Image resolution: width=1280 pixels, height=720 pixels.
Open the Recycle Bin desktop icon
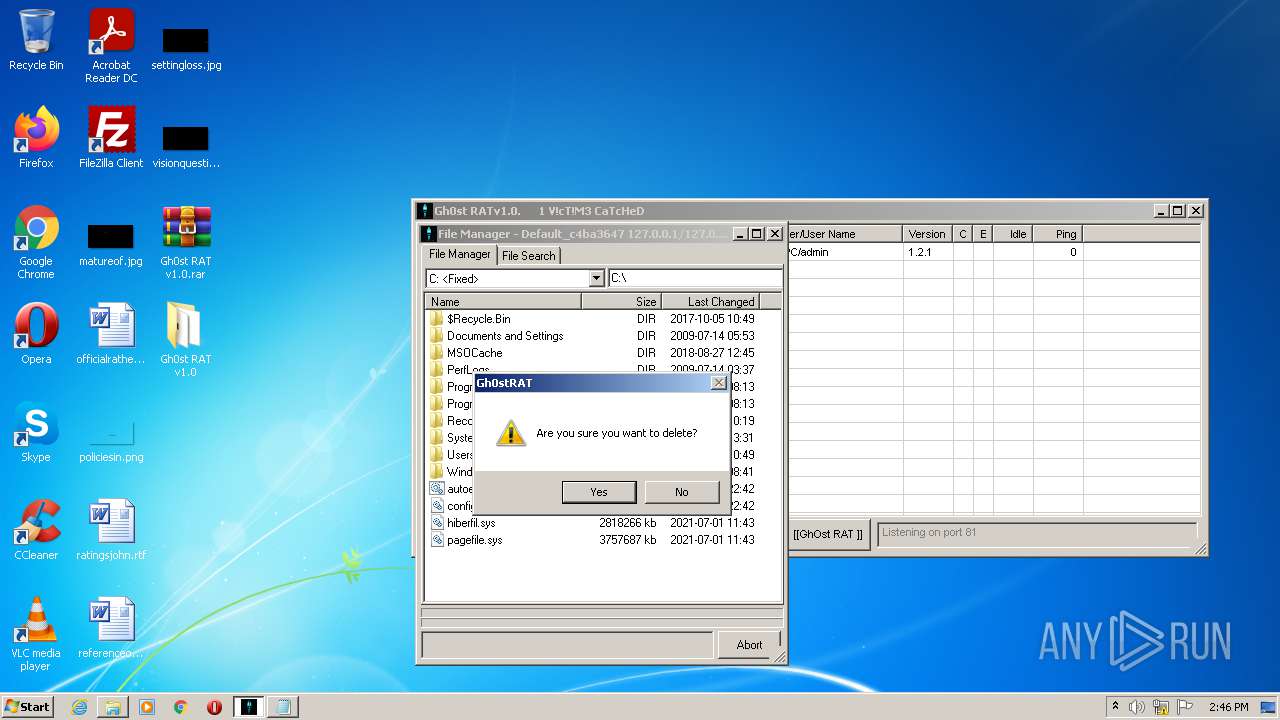[36, 41]
